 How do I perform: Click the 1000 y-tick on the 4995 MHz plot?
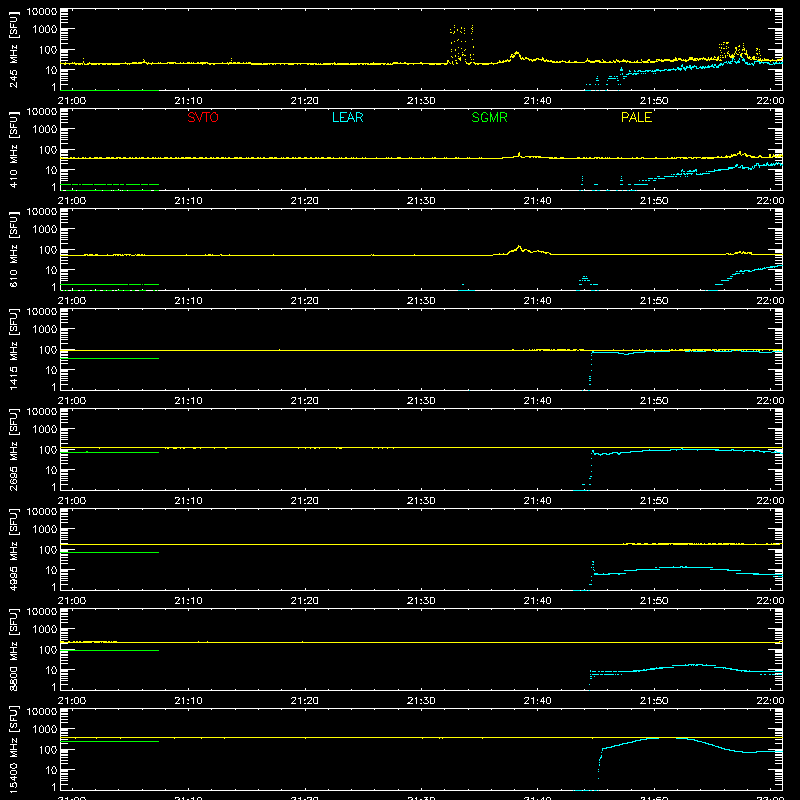click(45, 530)
